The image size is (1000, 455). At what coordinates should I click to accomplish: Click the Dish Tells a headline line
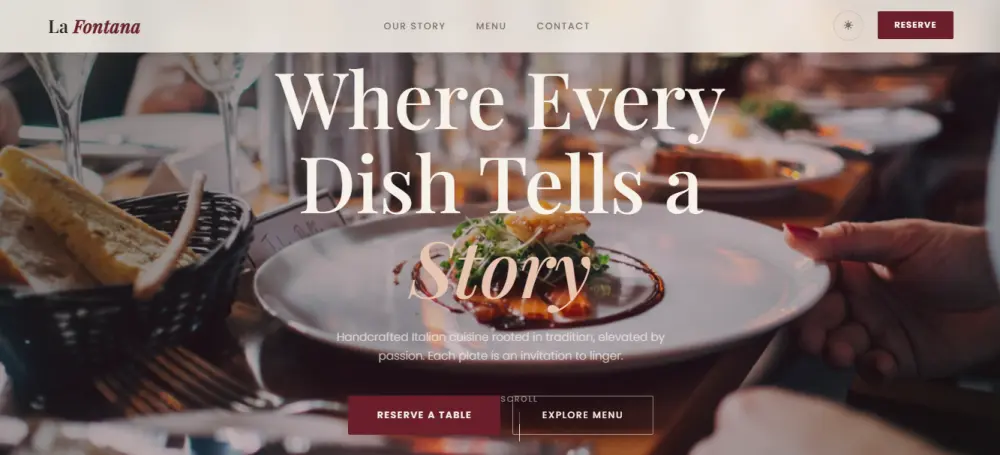501,185
